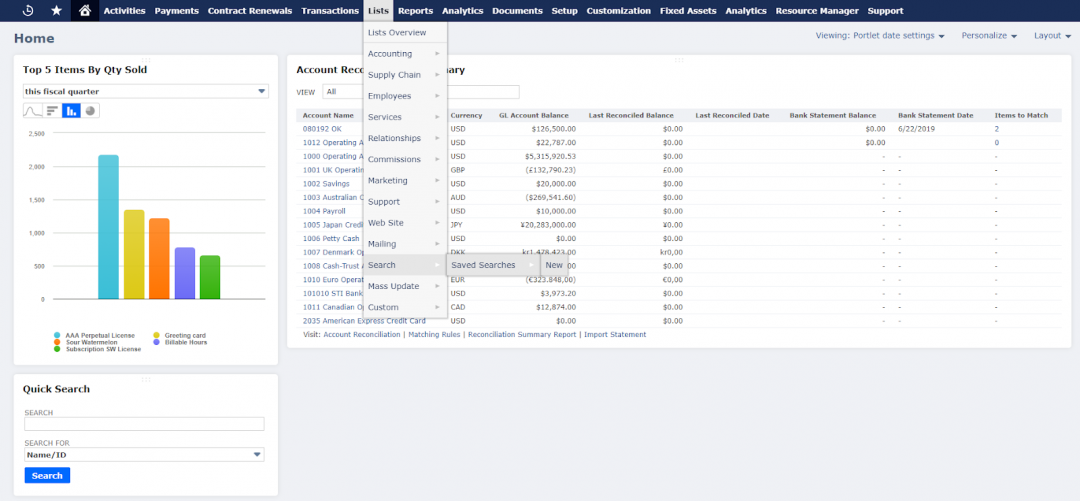This screenshot has width=1080, height=501.
Task: Open account 1002 Savings link
Action: [x=326, y=184]
